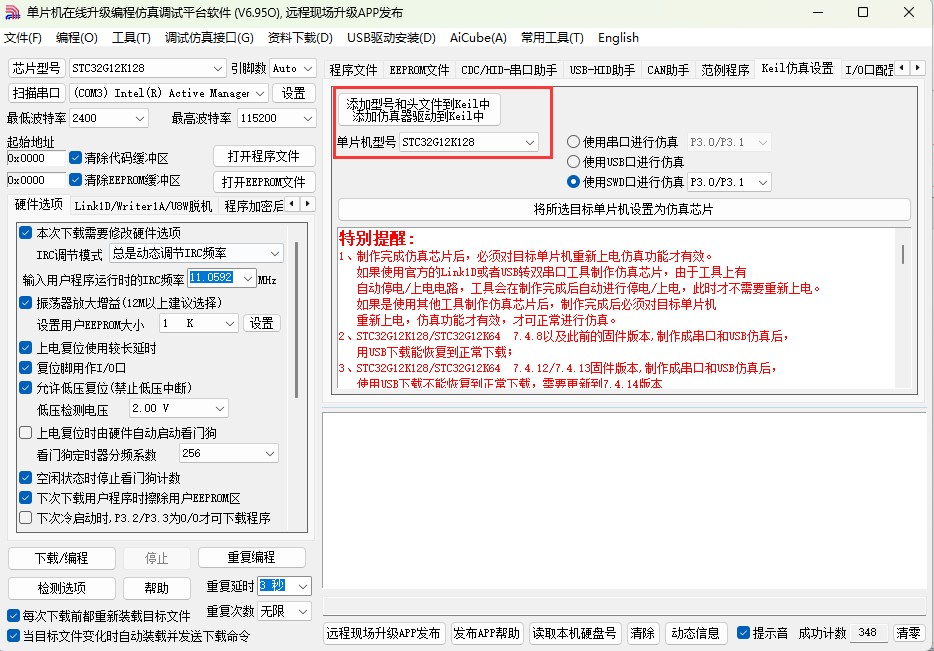Toggle 提示音 checkbox
Image resolution: width=934 pixels, height=651 pixels.
click(743, 633)
